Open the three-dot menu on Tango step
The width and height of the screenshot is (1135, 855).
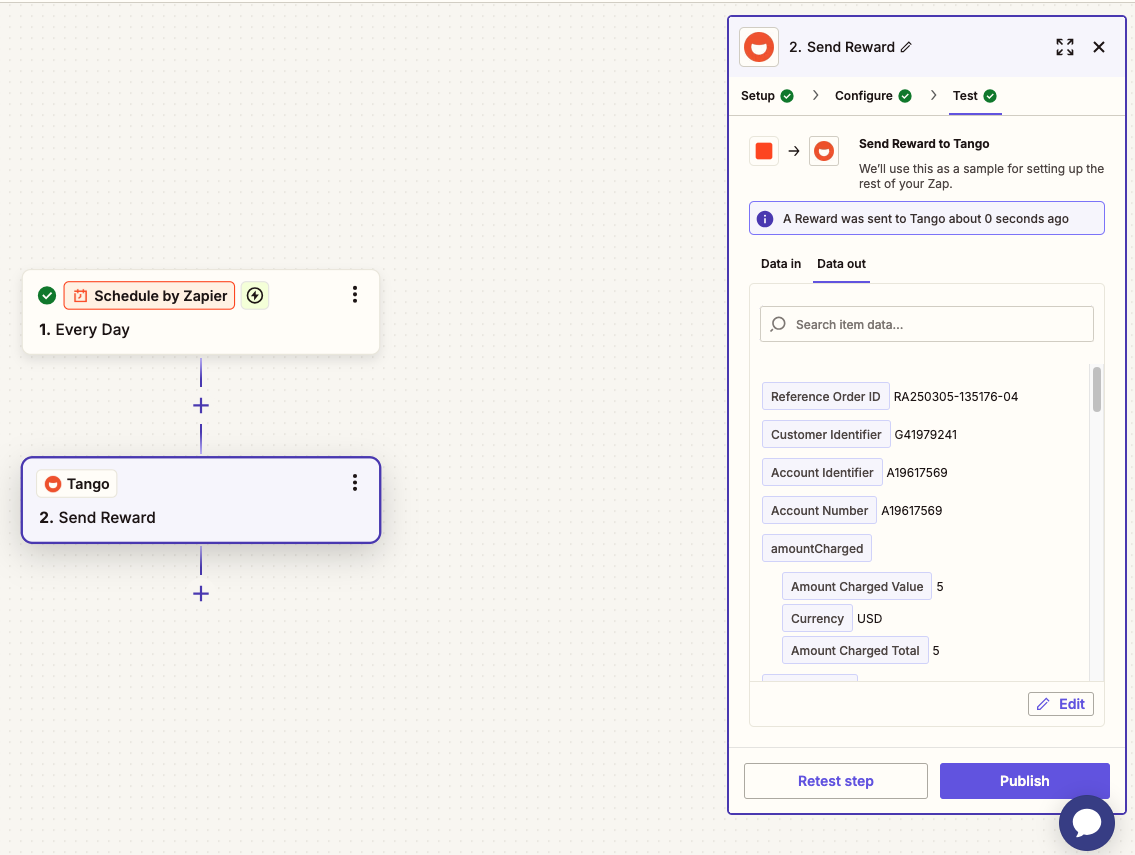(355, 483)
